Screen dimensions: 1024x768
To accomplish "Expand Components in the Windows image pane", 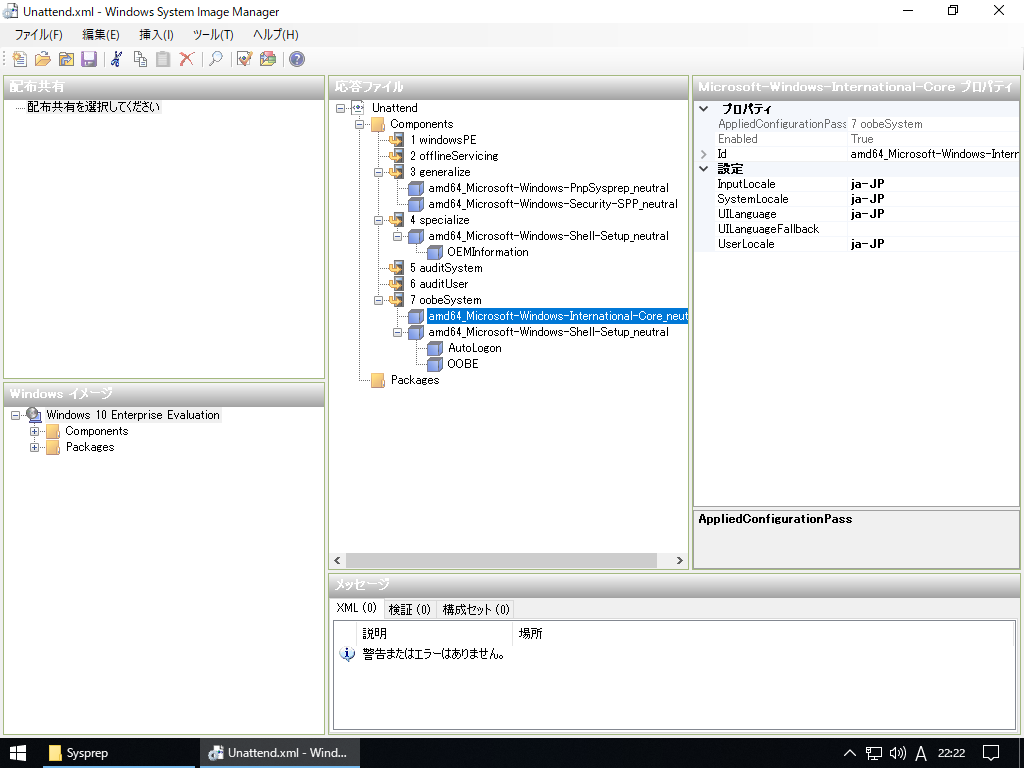I will (35, 432).
